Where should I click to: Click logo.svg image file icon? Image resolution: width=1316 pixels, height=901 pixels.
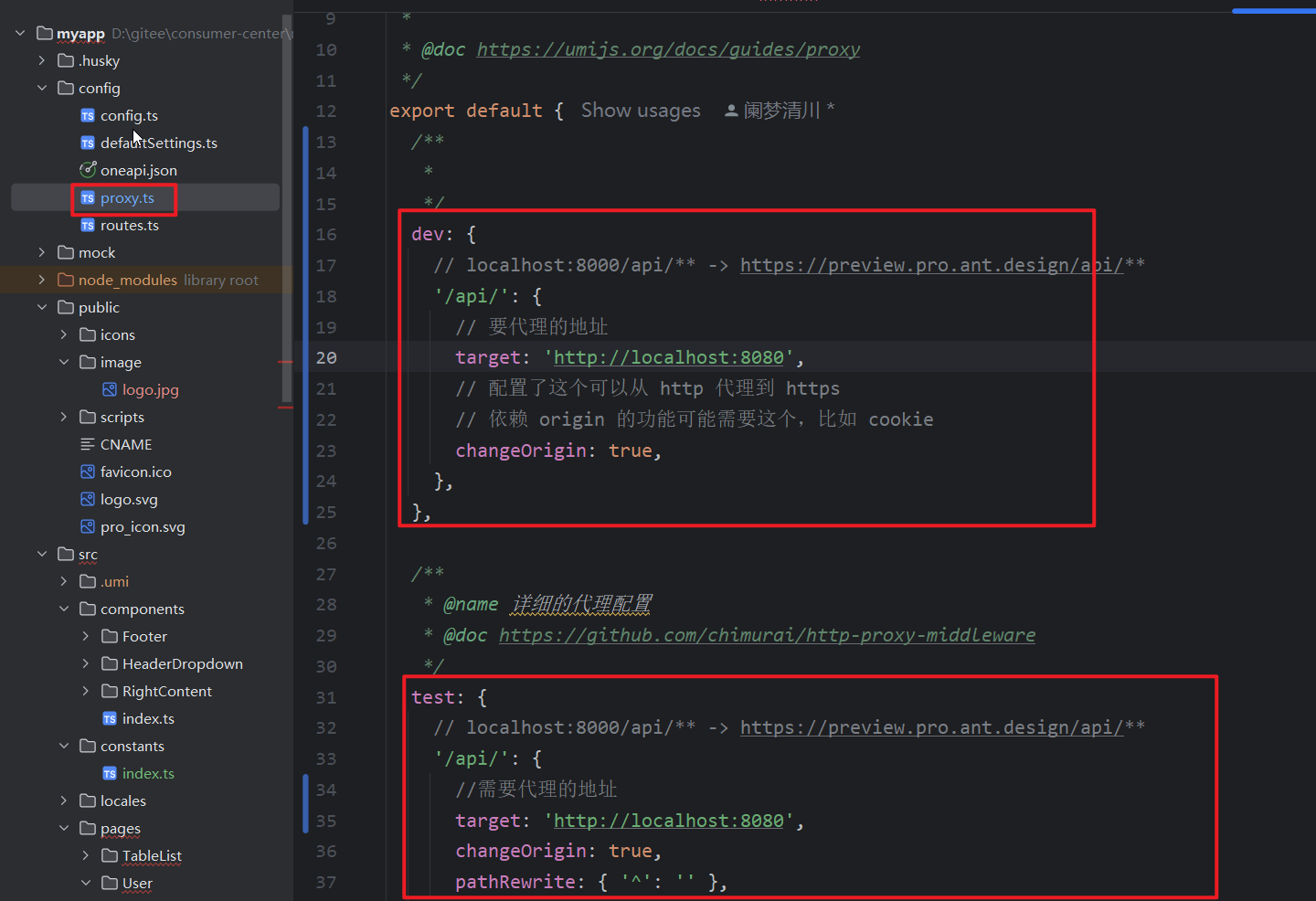click(x=88, y=500)
